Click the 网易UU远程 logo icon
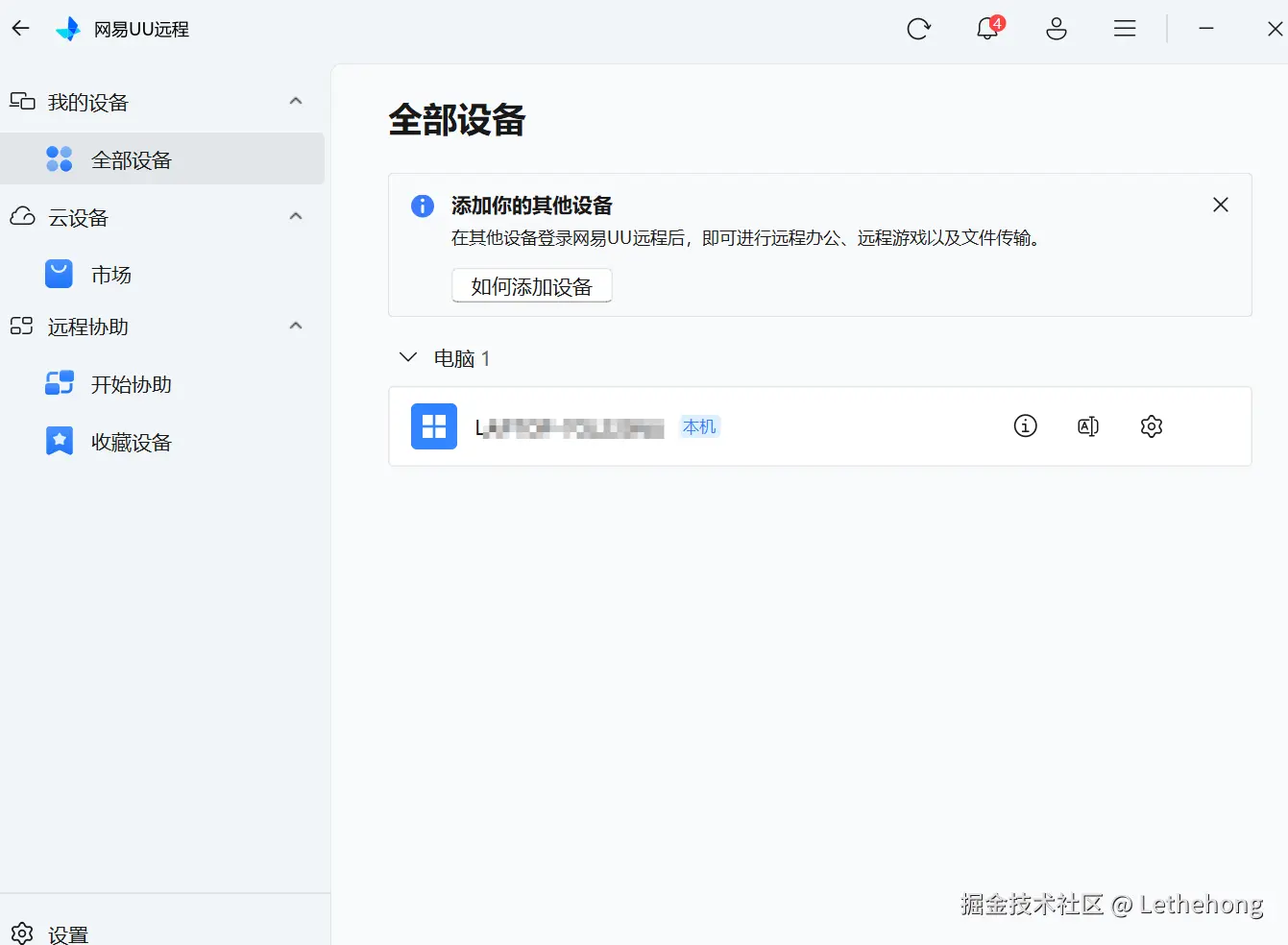The width and height of the screenshot is (1288, 945). [x=68, y=29]
